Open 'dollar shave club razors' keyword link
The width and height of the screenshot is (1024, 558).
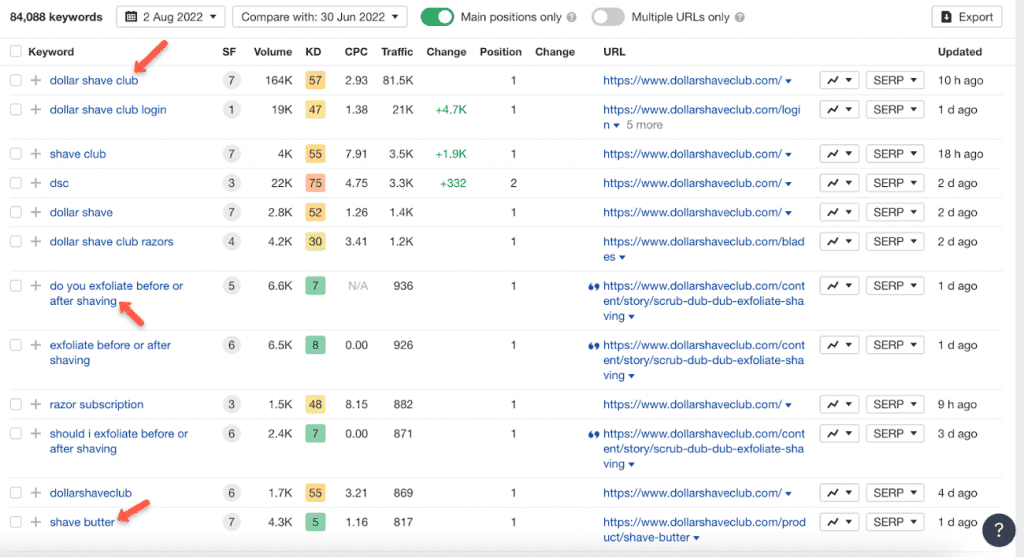(x=111, y=242)
